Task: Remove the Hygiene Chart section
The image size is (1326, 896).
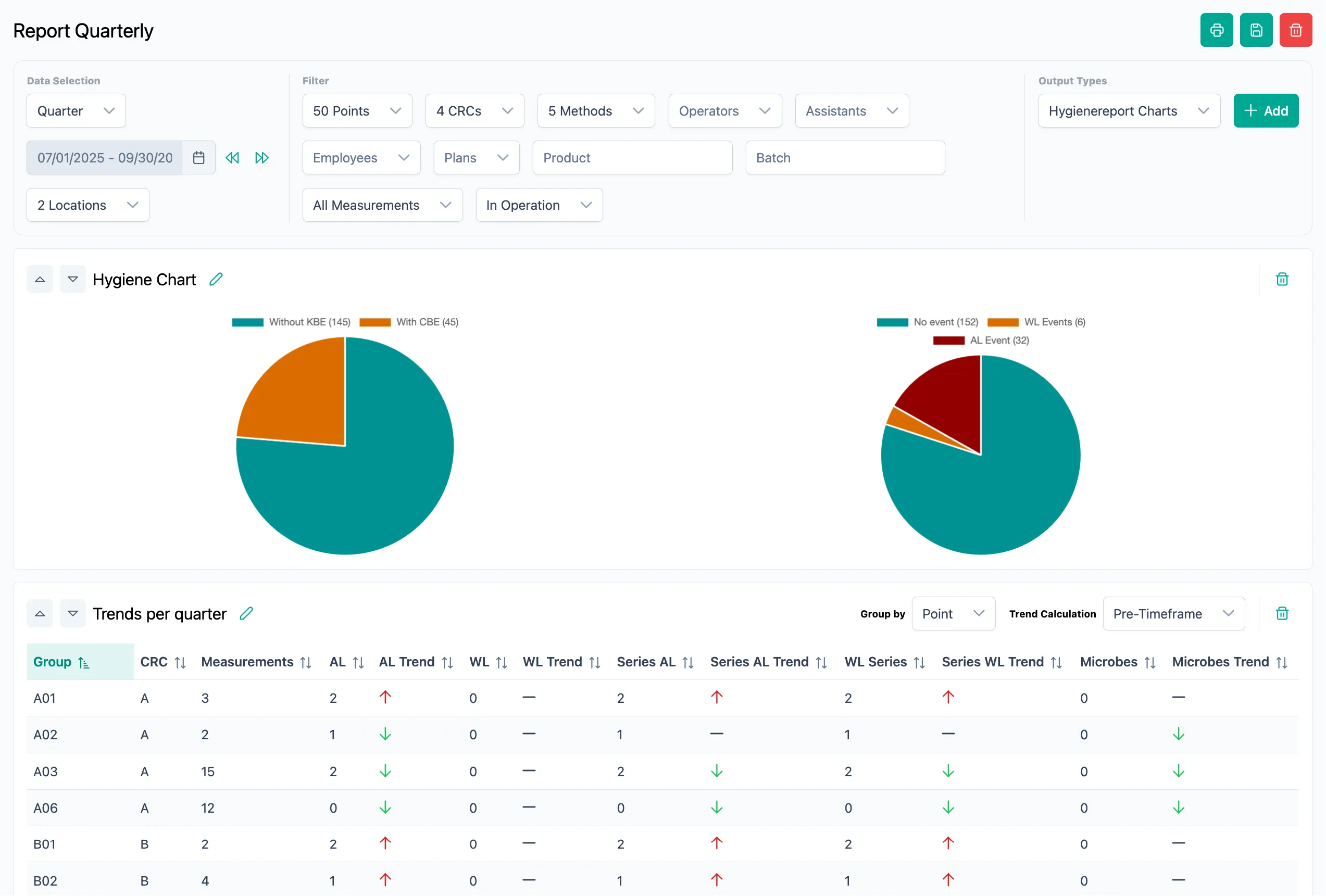Action: pyautogui.click(x=1282, y=279)
